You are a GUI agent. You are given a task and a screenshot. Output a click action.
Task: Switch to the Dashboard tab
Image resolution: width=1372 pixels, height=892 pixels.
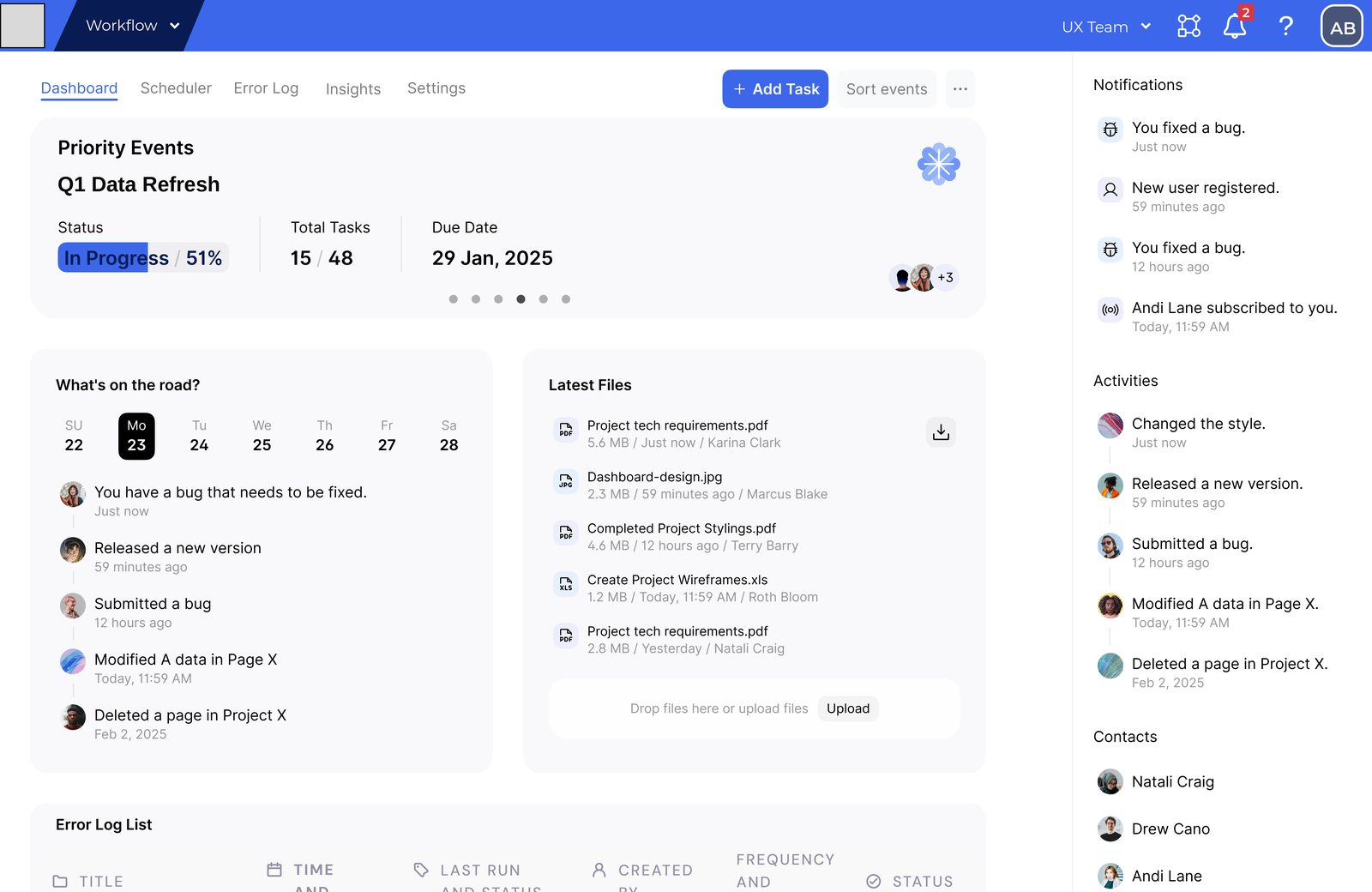[x=79, y=88]
